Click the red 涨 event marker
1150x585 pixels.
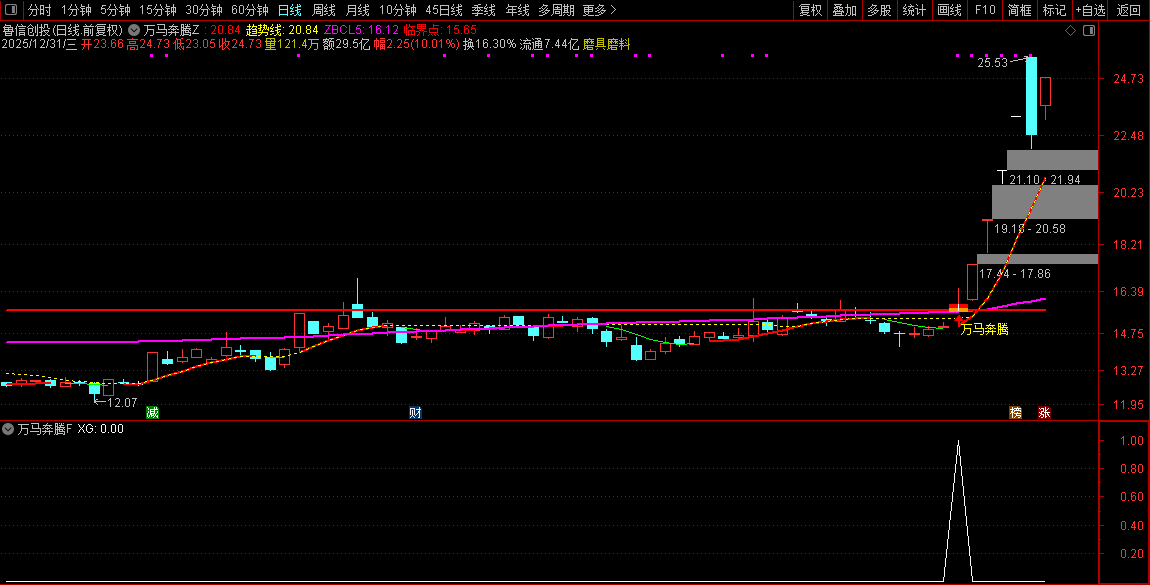pyautogui.click(x=1044, y=412)
